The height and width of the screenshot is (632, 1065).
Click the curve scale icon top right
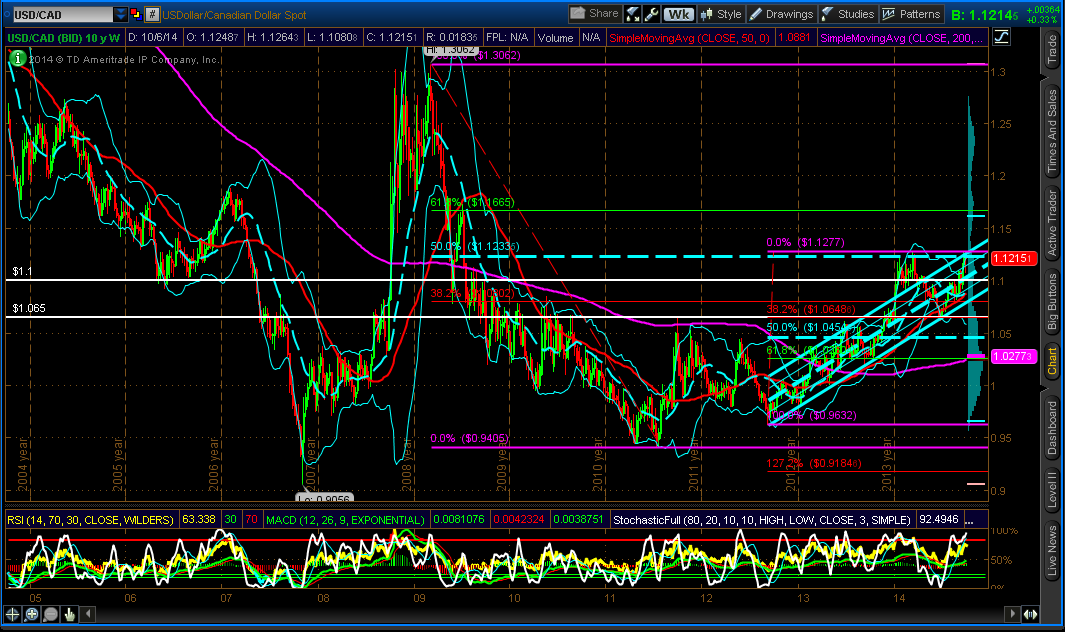point(1001,37)
